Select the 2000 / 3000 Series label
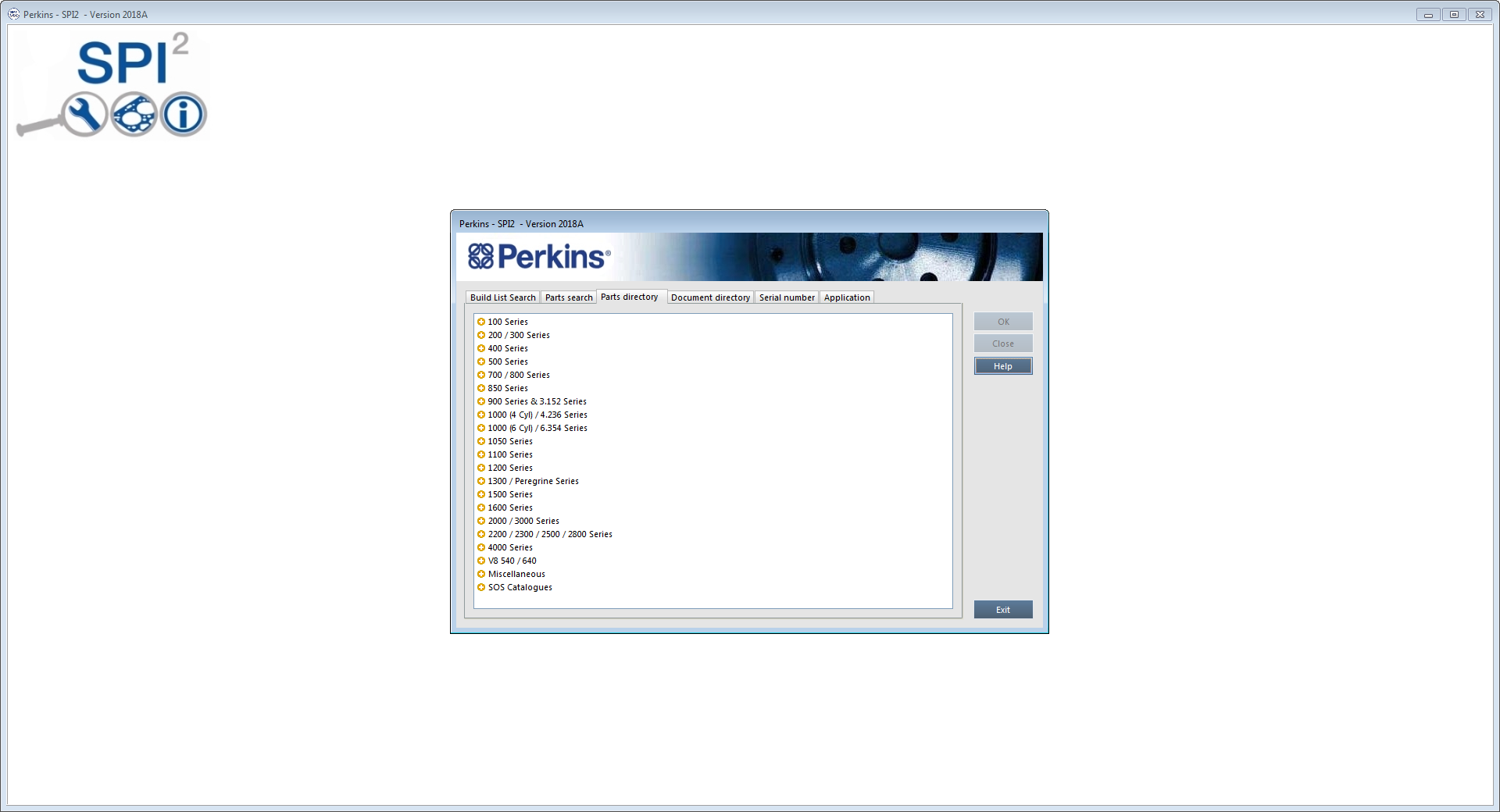The height and width of the screenshot is (812, 1500). pyautogui.click(x=523, y=521)
